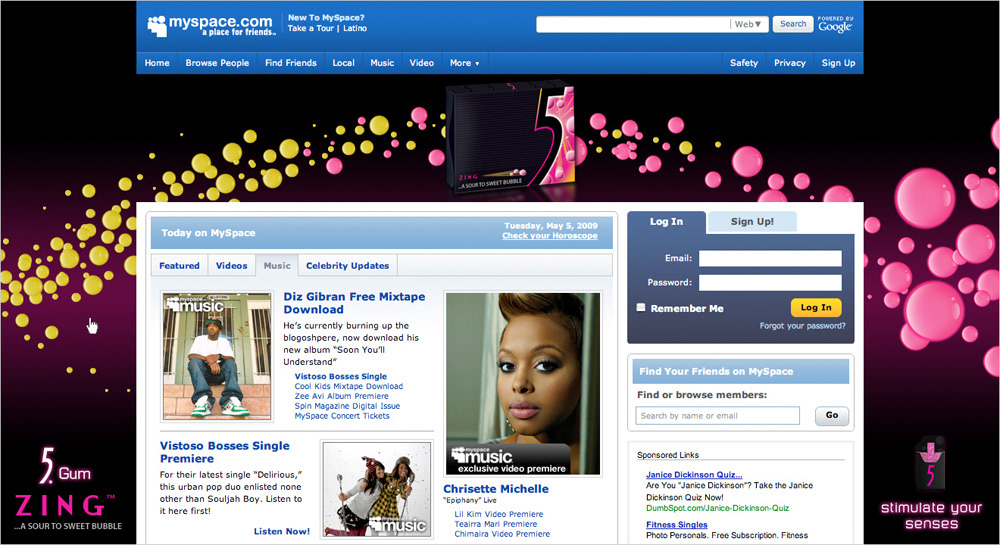Screen dimensions: 1000x545
Task: Click the Vistoso Bosses Single small link
Action: tap(341, 377)
